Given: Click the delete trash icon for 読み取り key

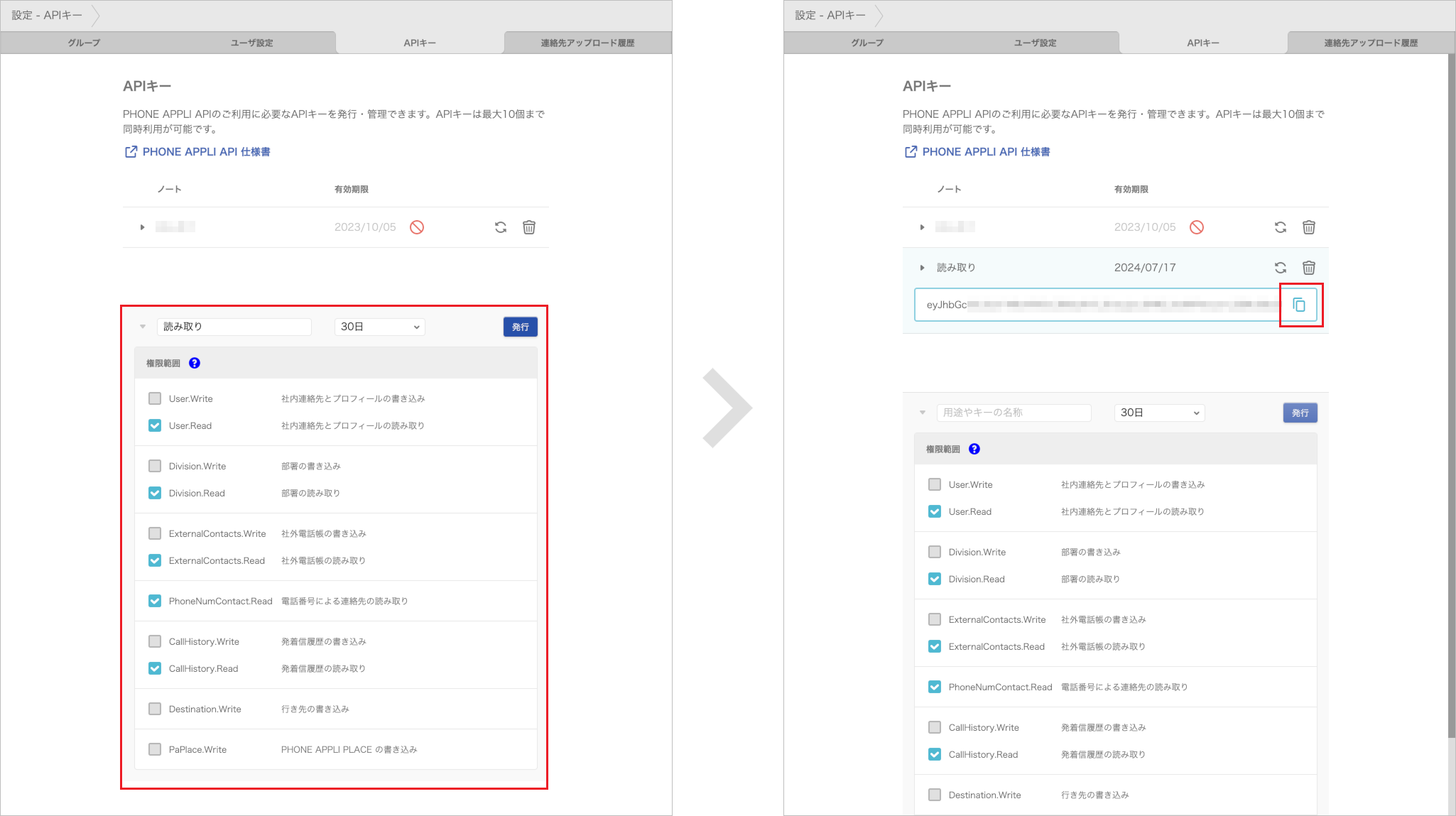Looking at the screenshot, I should coord(1308,267).
